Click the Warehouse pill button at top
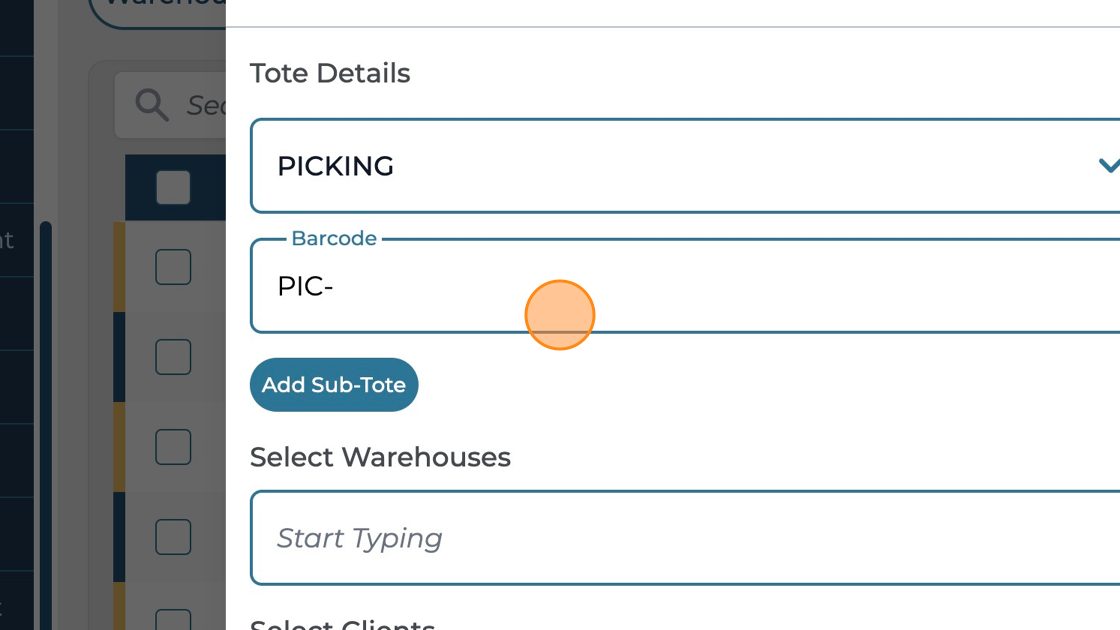 tap(160, 8)
